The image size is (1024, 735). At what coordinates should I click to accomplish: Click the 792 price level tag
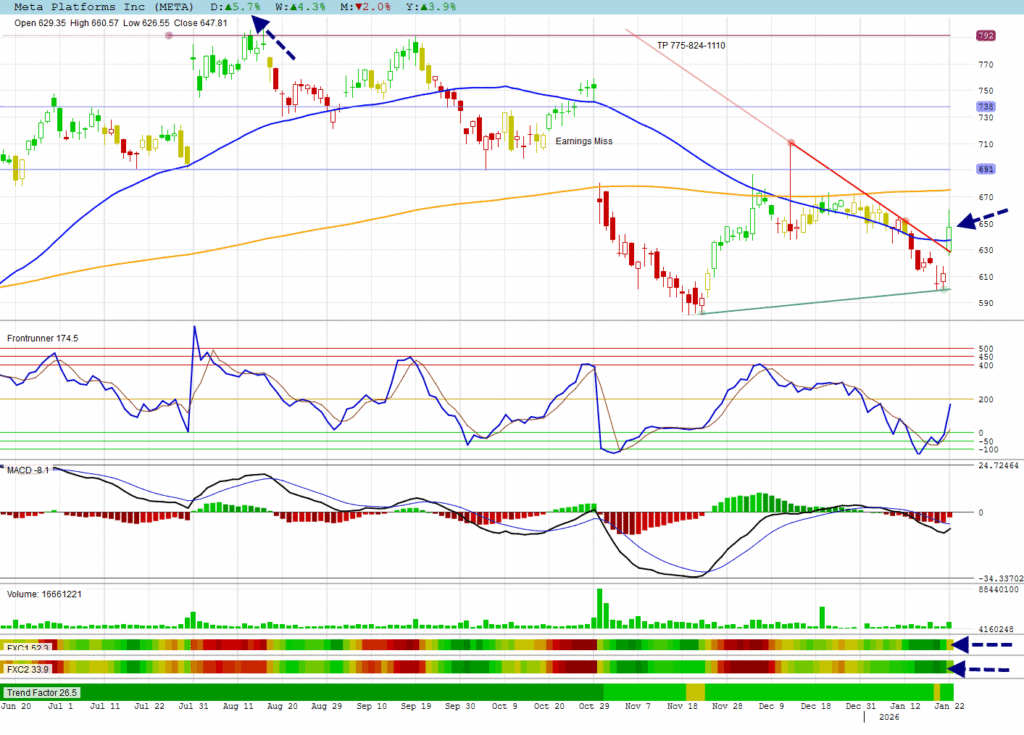click(x=985, y=36)
